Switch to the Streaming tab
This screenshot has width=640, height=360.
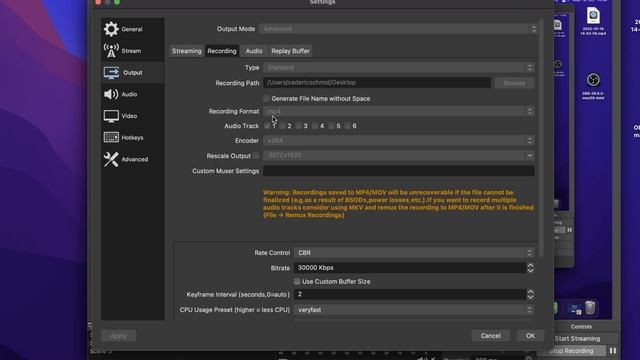click(187, 51)
